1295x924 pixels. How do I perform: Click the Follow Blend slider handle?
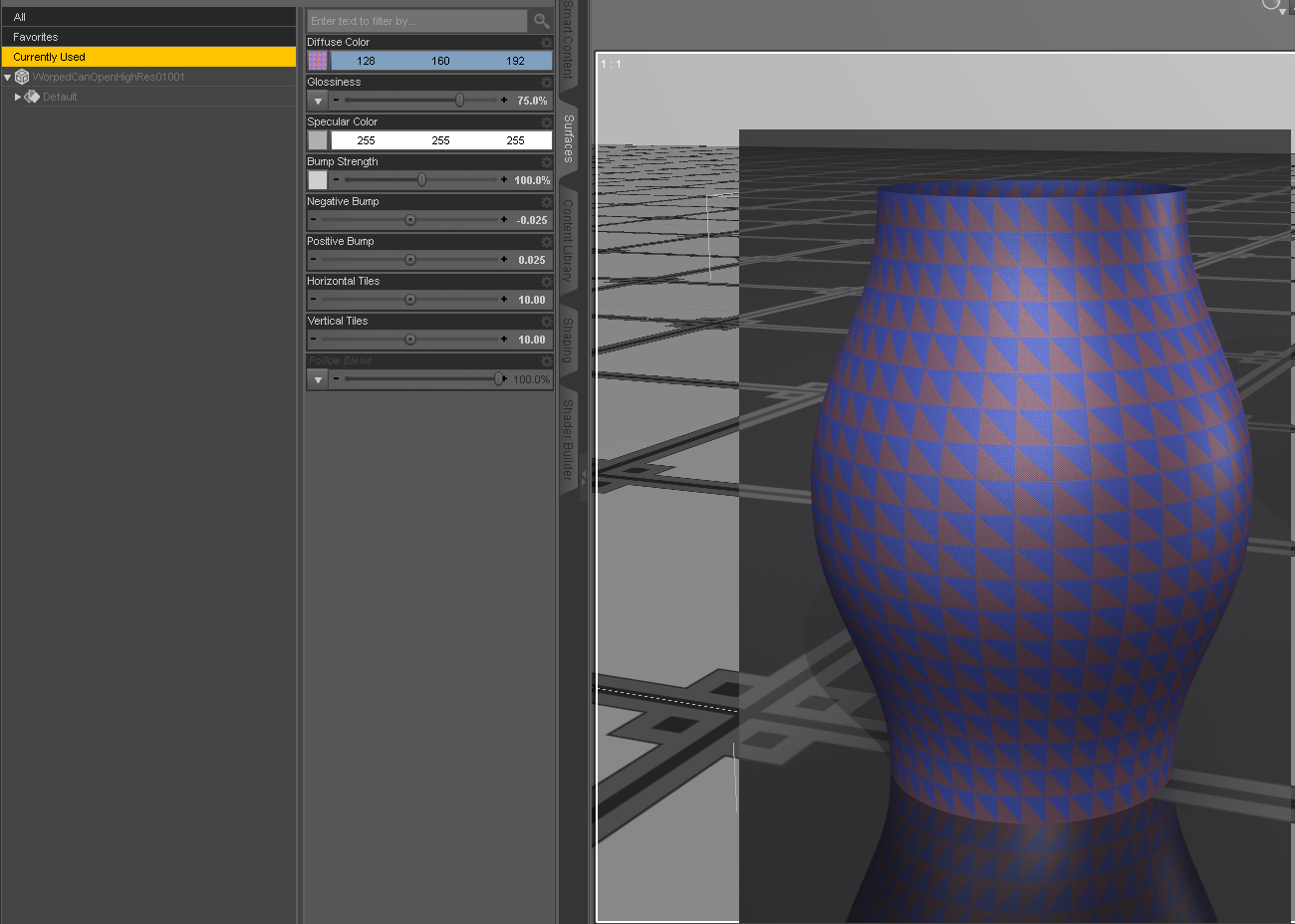coord(499,379)
